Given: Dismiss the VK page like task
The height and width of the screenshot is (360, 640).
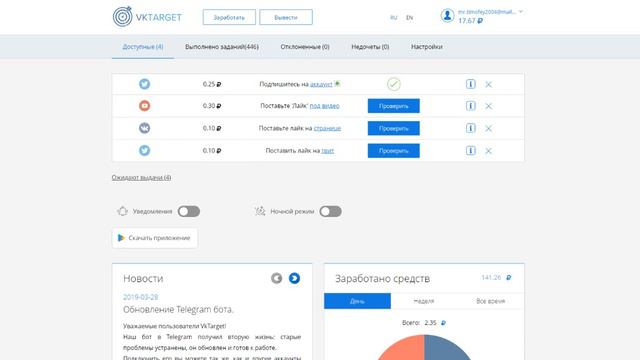Looking at the screenshot, I should pyautogui.click(x=489, y=129).
